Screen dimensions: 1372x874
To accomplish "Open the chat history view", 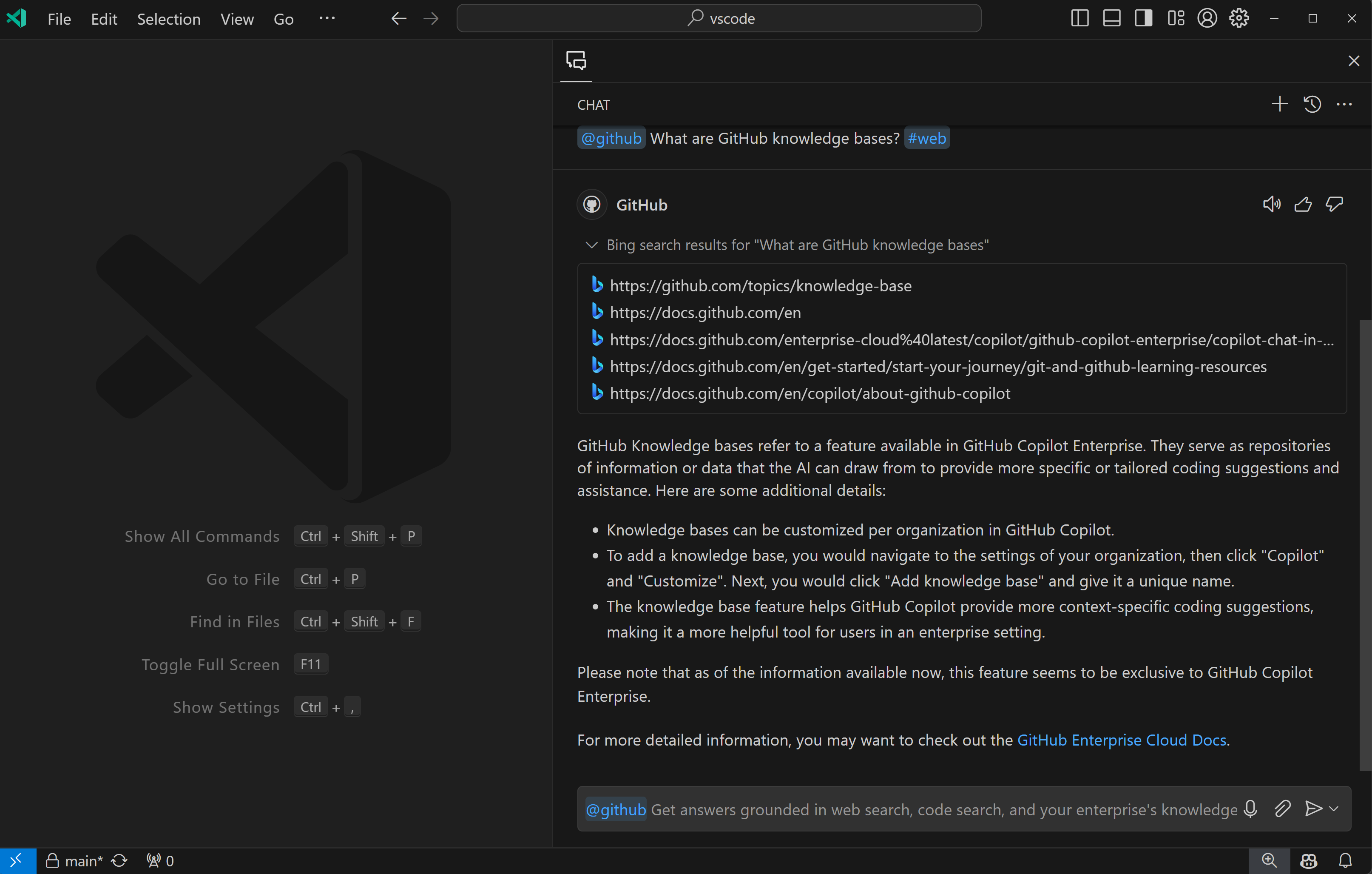I will (1312, 104).
